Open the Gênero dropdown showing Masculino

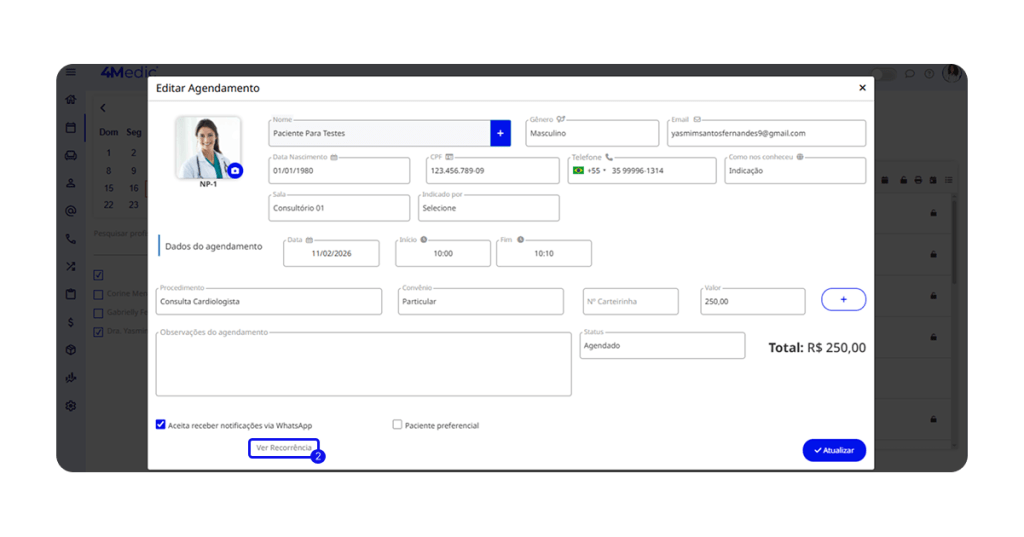591,133
